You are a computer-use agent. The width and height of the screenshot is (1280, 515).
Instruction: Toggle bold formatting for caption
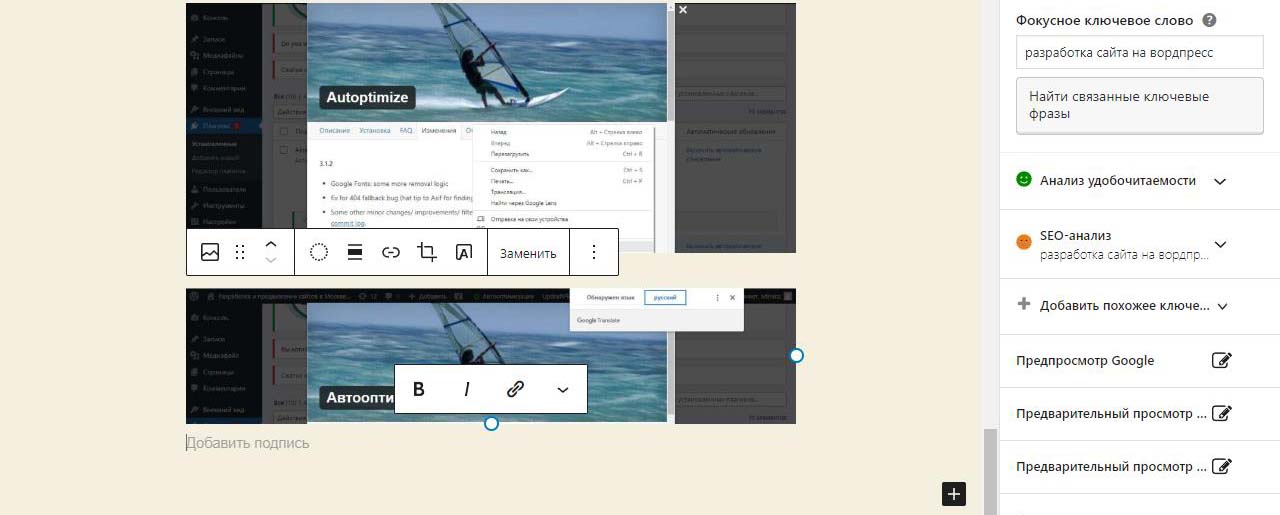pos(419,390)
